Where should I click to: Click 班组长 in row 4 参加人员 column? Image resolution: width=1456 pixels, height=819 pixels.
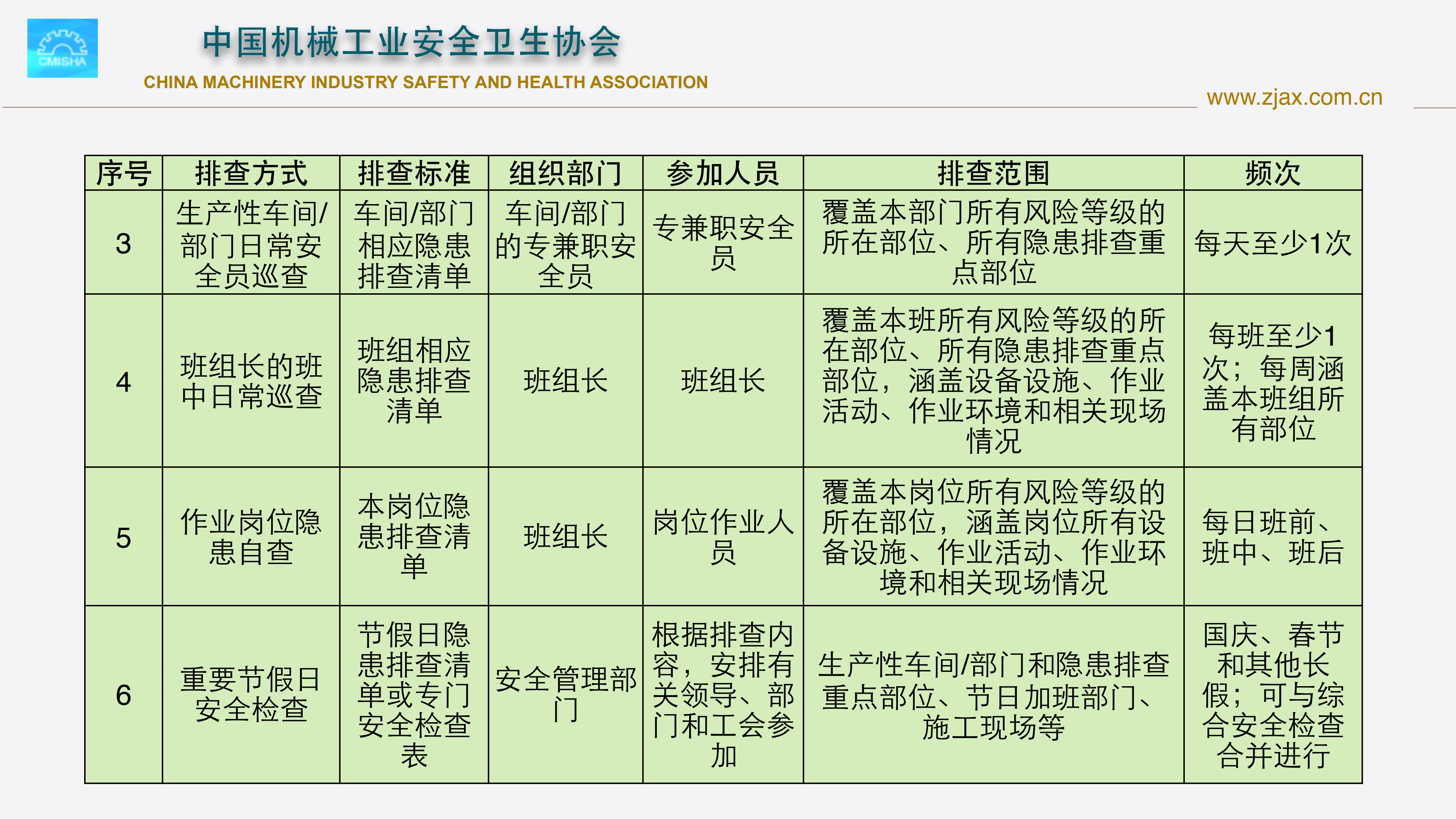[x=723, y=381]
